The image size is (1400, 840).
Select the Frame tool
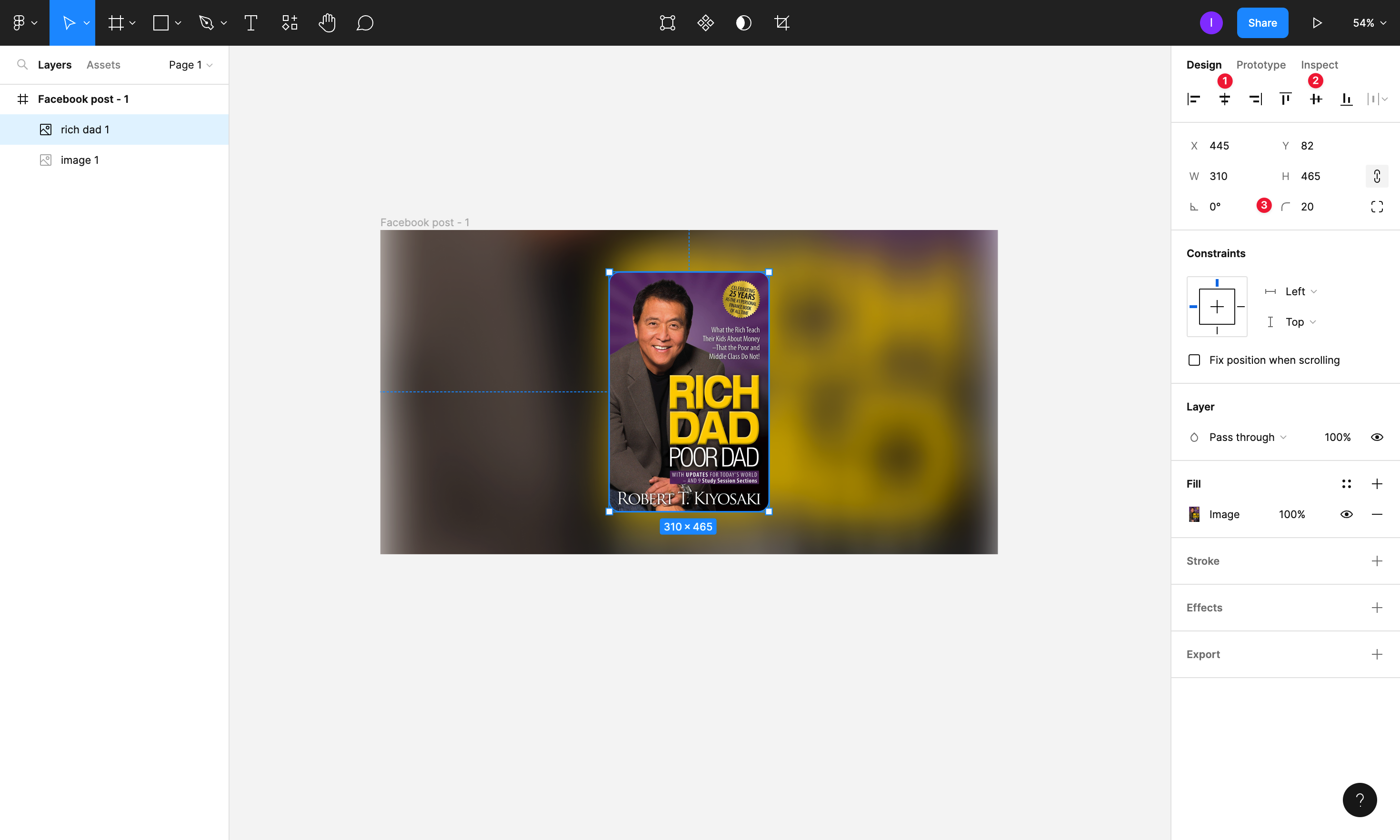[x=116, y=23]
